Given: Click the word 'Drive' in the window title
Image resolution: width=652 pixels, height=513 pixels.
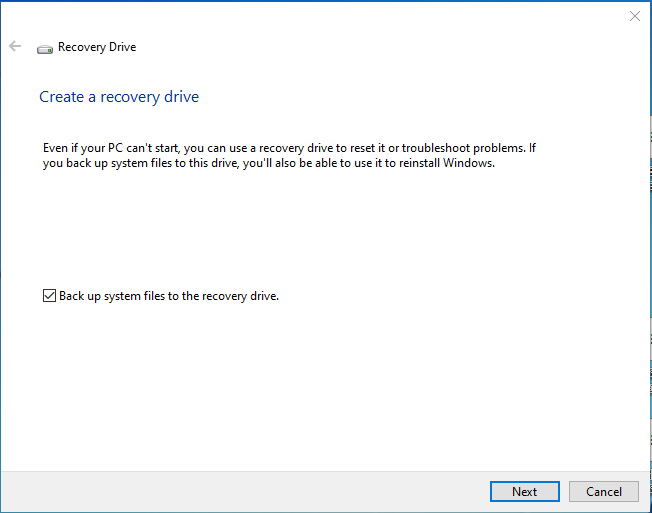Looking at the screenshot, I should [120, 47].
